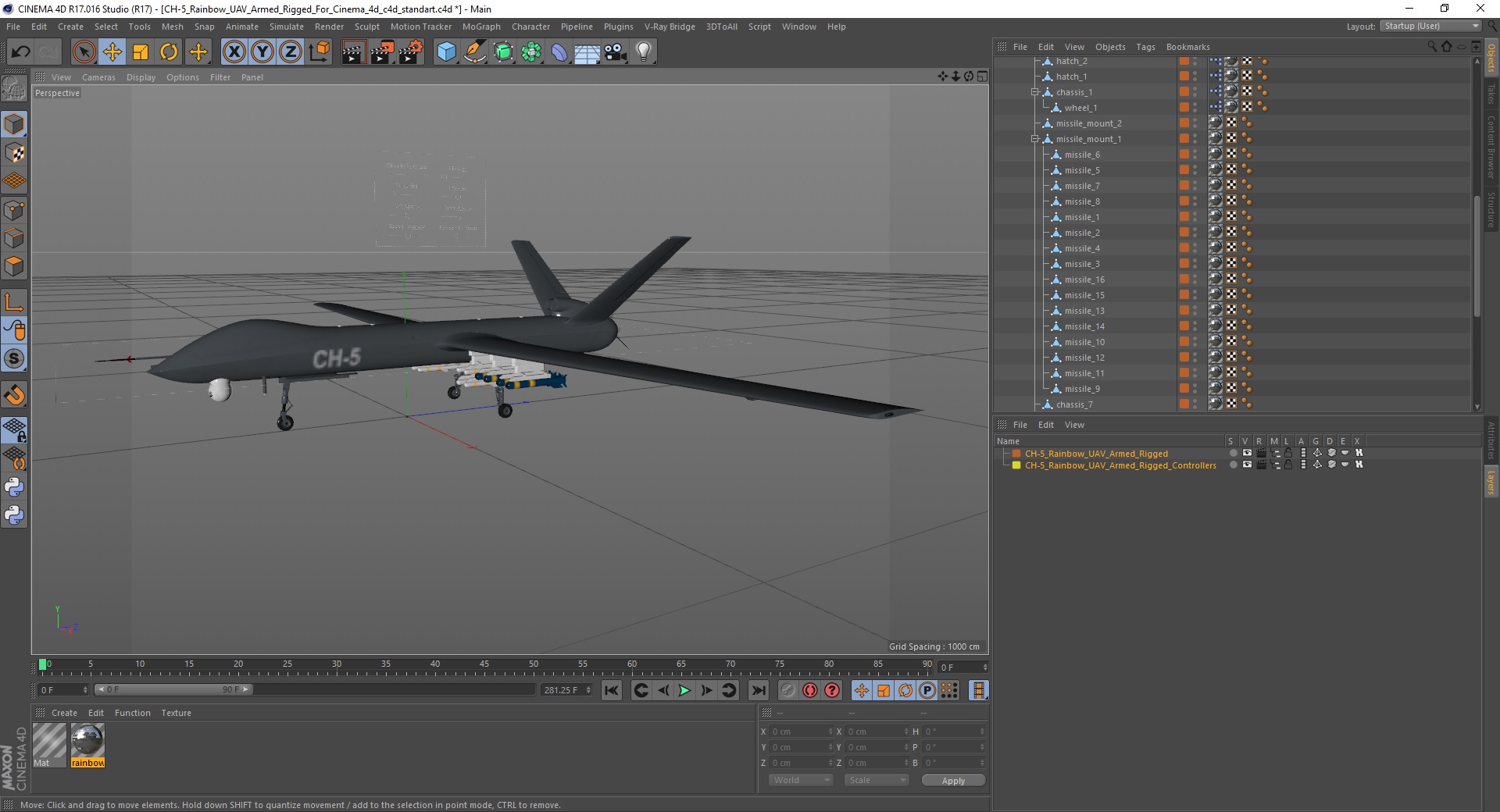Open the Layers side tab
This screenshot has width=1500, height=812.
1491,482
